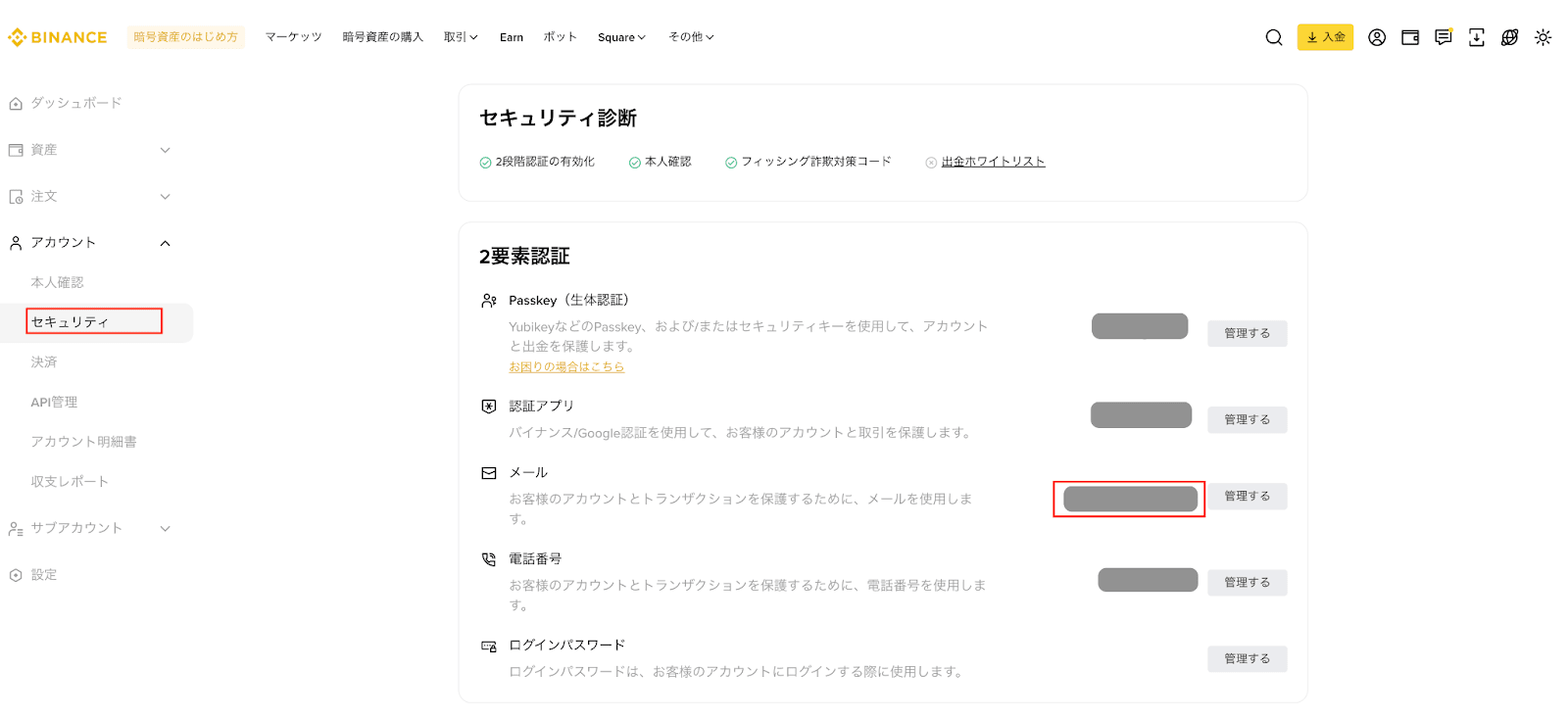The height and width of the screenshot is (719, 1568).
Task: Click the サブアカウント sidebar icon
Action: 16,528
